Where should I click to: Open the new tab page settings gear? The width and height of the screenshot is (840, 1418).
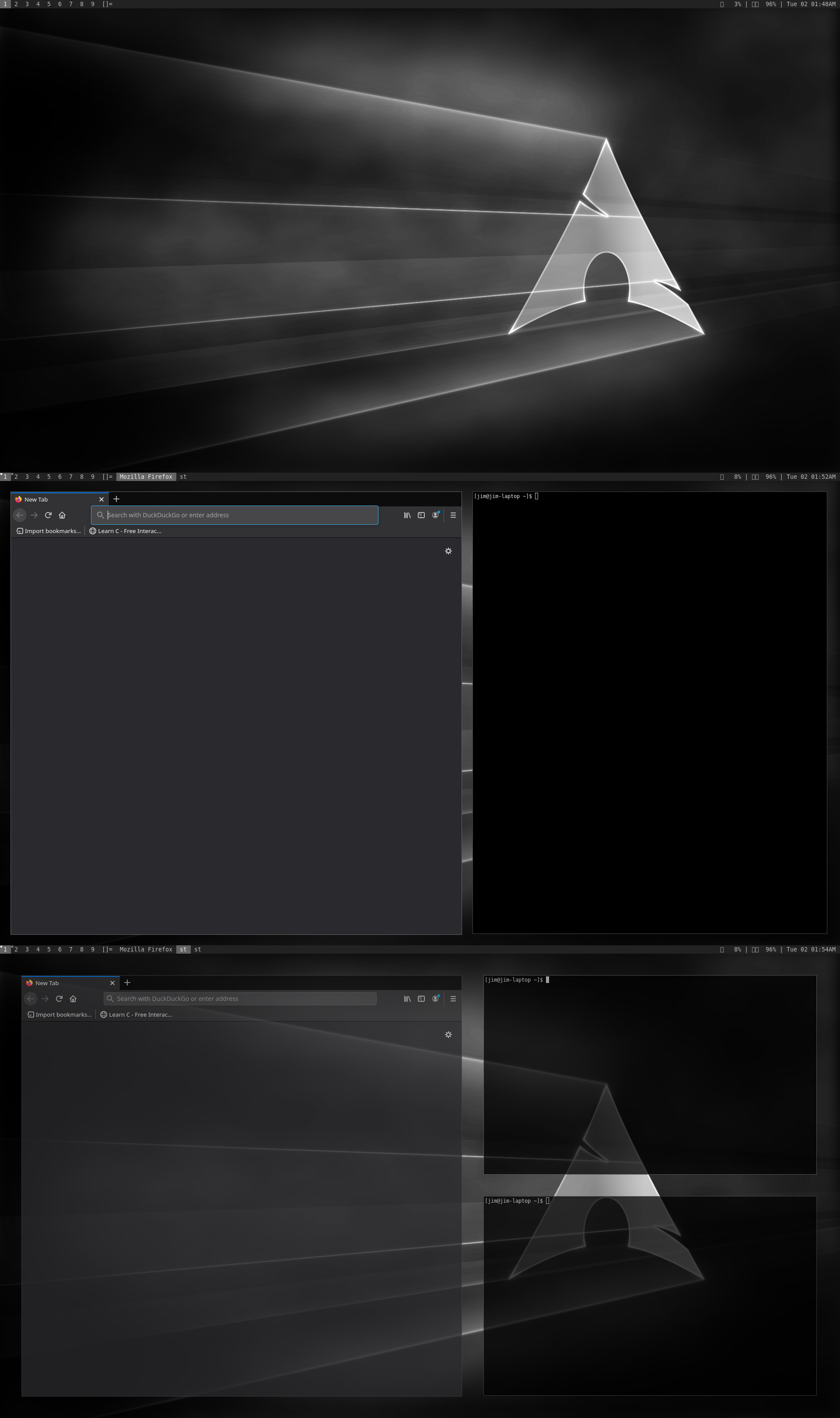[x=448, y=551]
